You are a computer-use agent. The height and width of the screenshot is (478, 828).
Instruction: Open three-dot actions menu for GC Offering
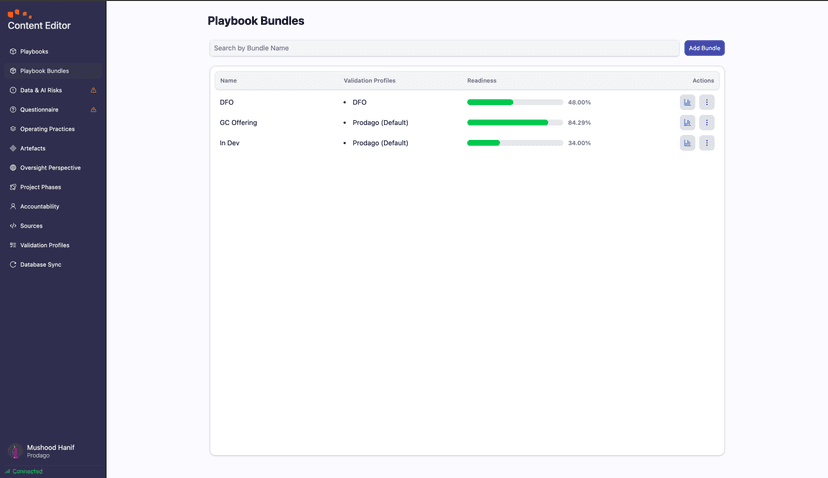coord(707,123)
